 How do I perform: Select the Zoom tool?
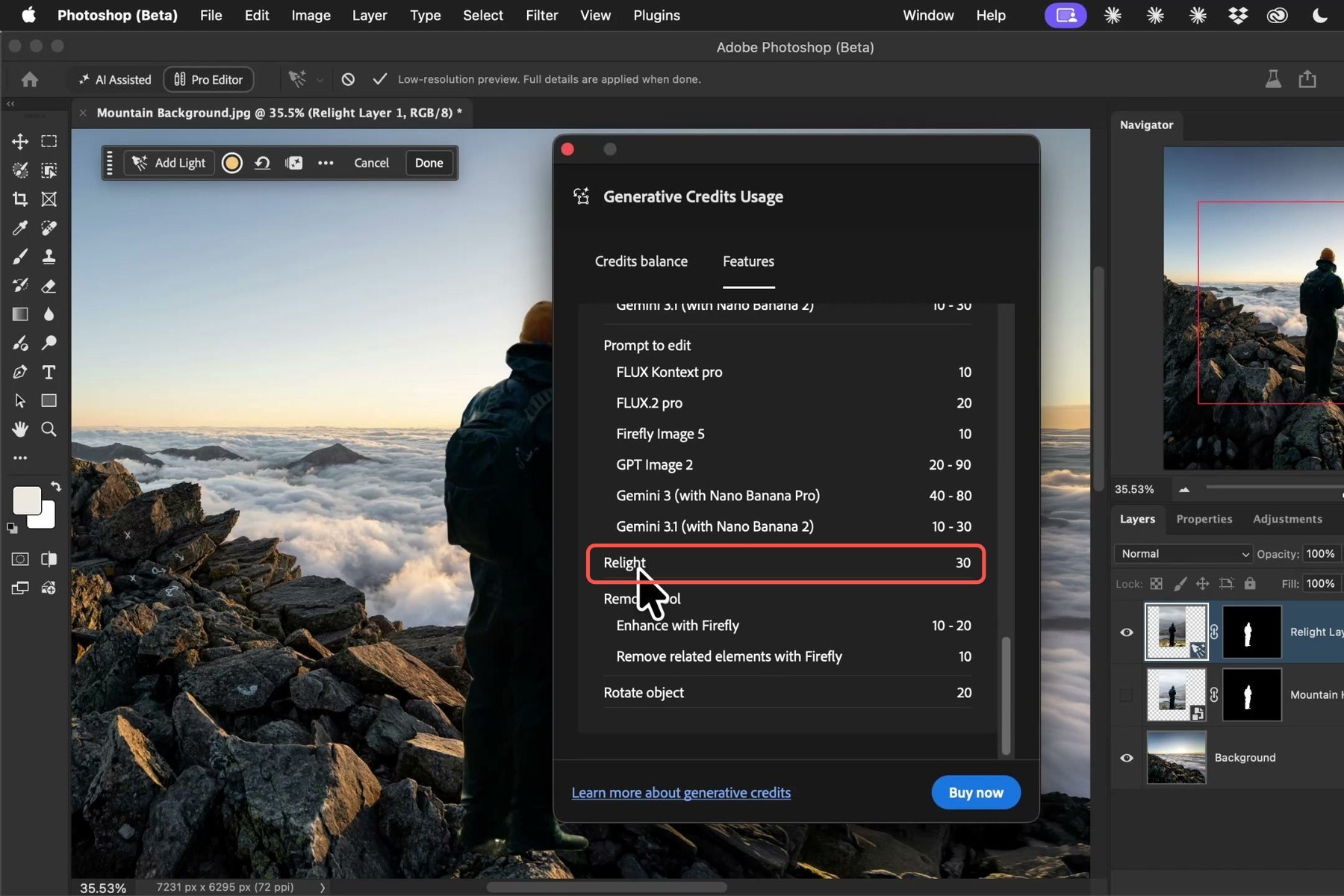pos(49,429)
